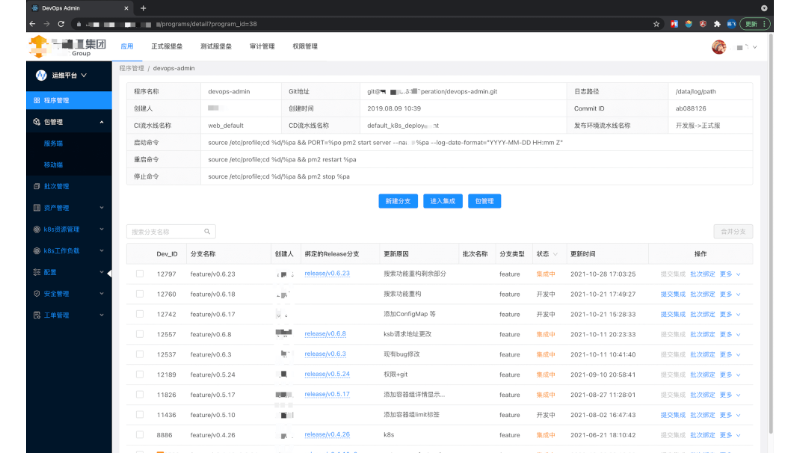800x453 pixels.
Task: Open the user account dropdown arrow
Action: [755, 47]
